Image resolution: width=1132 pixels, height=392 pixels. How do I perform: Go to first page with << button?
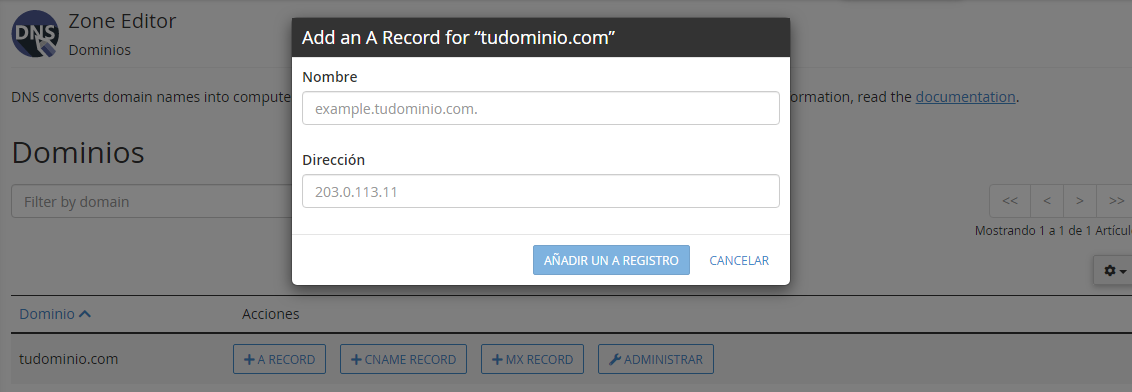pos(1010,201)
